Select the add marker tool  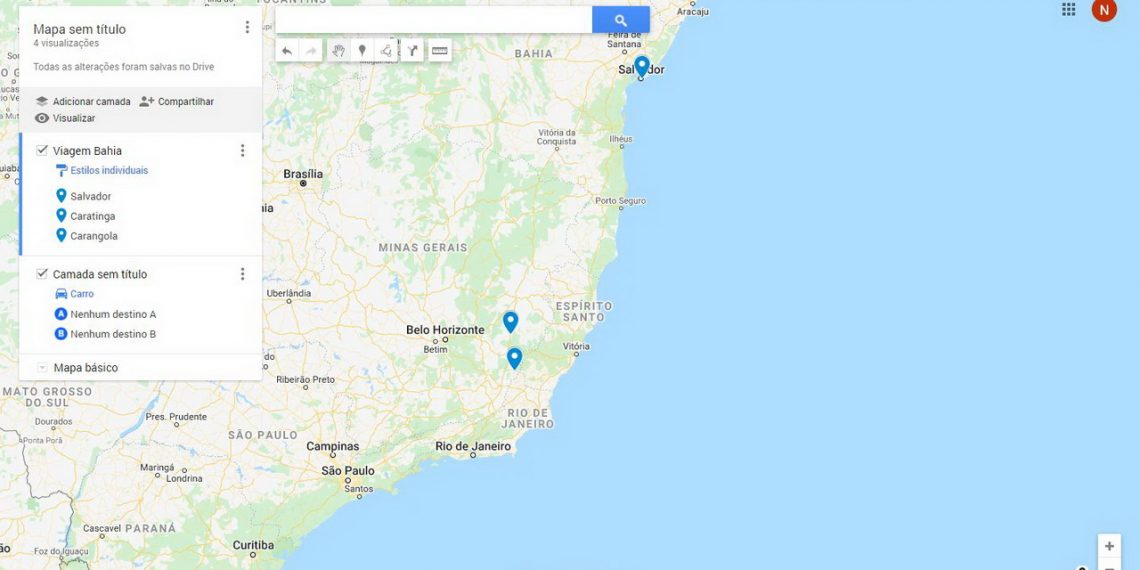click(362, 50)
